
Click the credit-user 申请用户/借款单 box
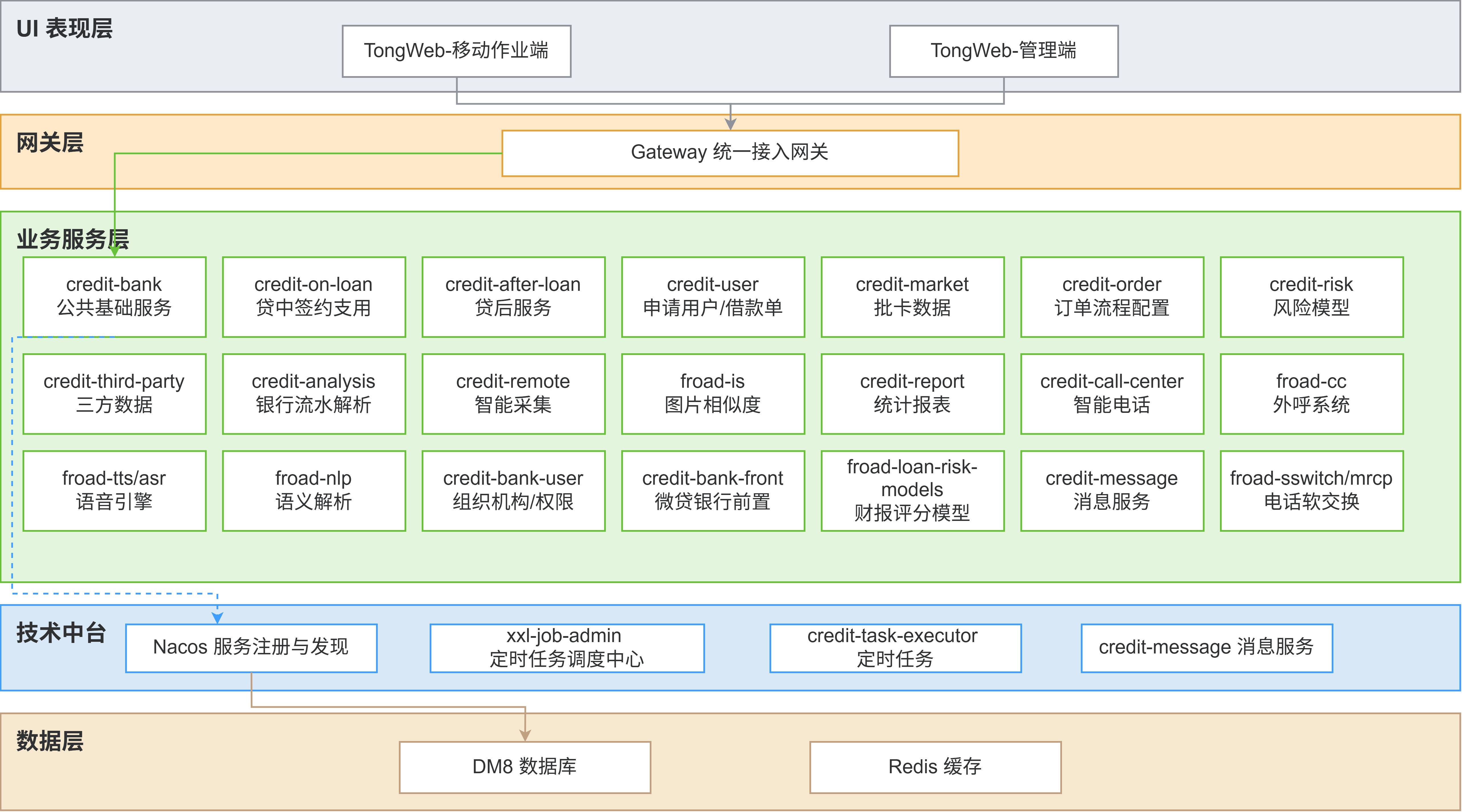click(x=713, y=297)
